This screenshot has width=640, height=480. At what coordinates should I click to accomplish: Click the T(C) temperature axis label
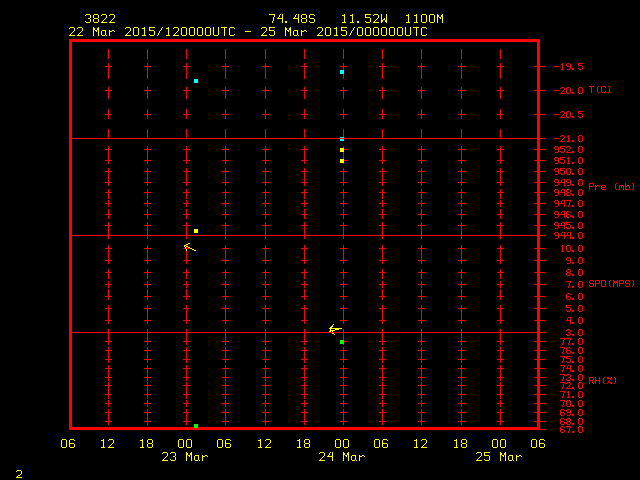coord(599,90)
